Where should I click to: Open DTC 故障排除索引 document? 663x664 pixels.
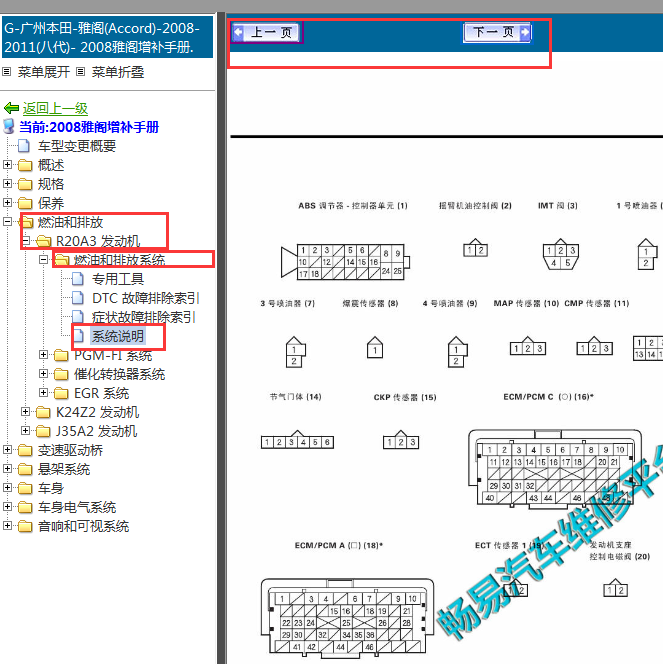[146, 298]
